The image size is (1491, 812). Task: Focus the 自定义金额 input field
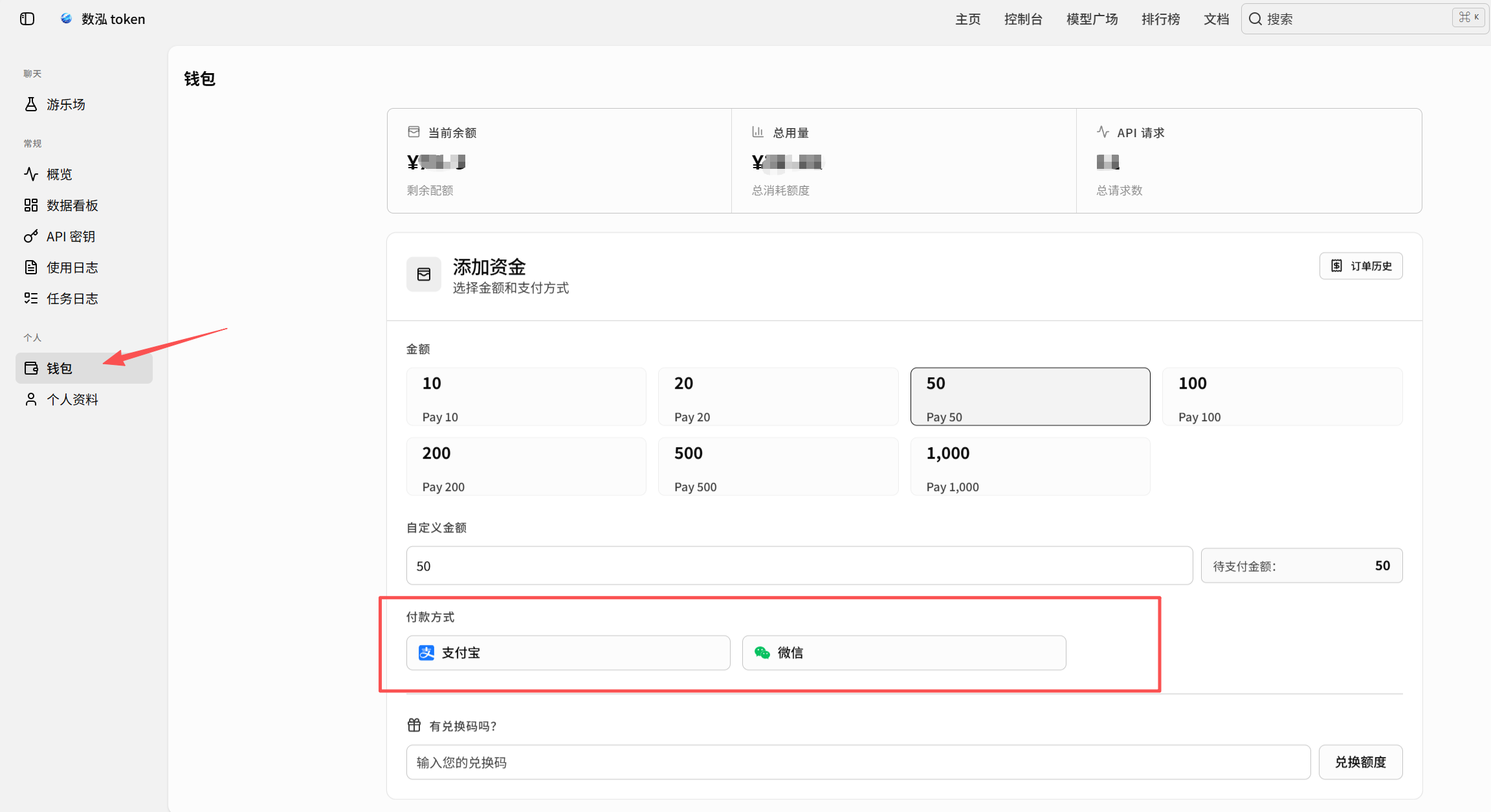[799, 565]
